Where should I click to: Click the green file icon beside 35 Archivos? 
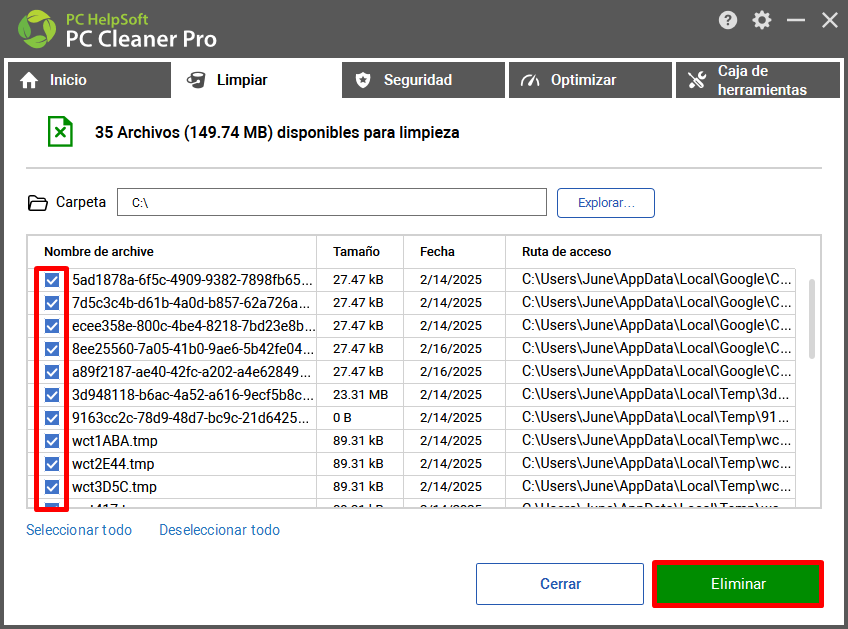pos(60,131)
